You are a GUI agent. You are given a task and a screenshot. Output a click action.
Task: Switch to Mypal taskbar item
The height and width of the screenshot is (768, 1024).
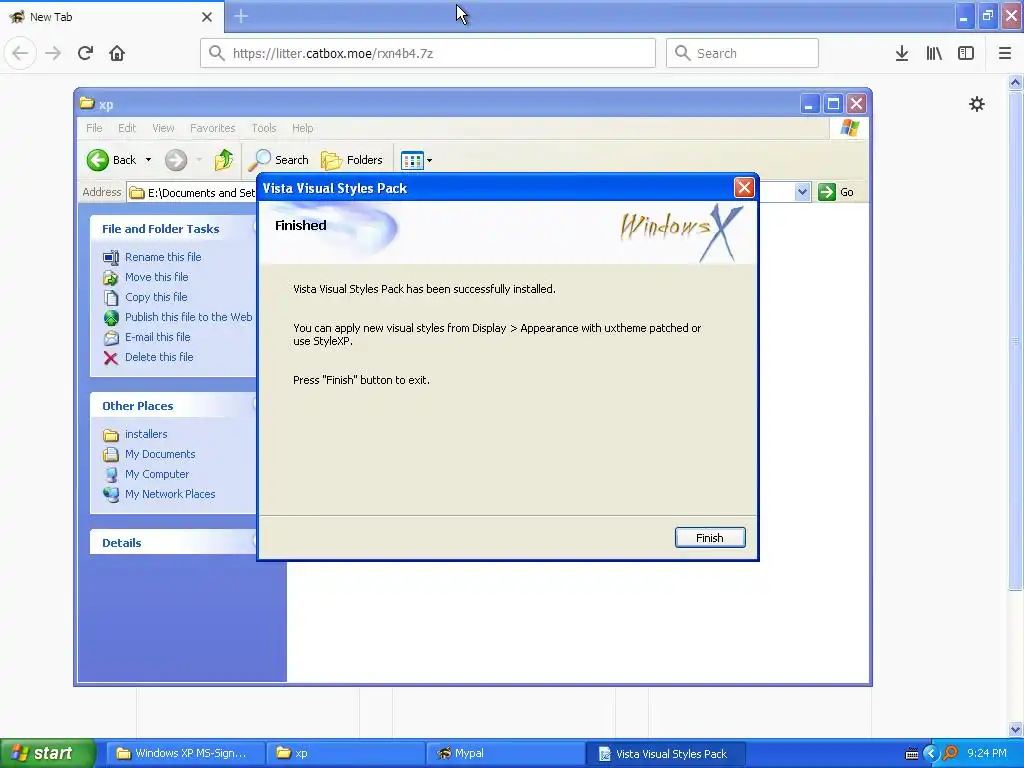[505, 753]
